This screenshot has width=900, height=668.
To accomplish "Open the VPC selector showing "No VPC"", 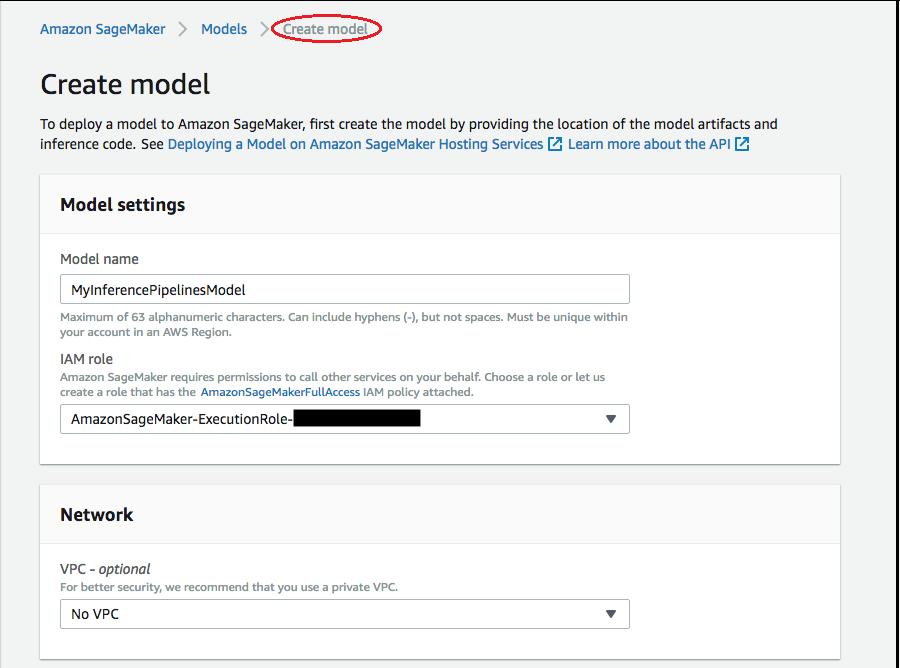I will (344, 614).
